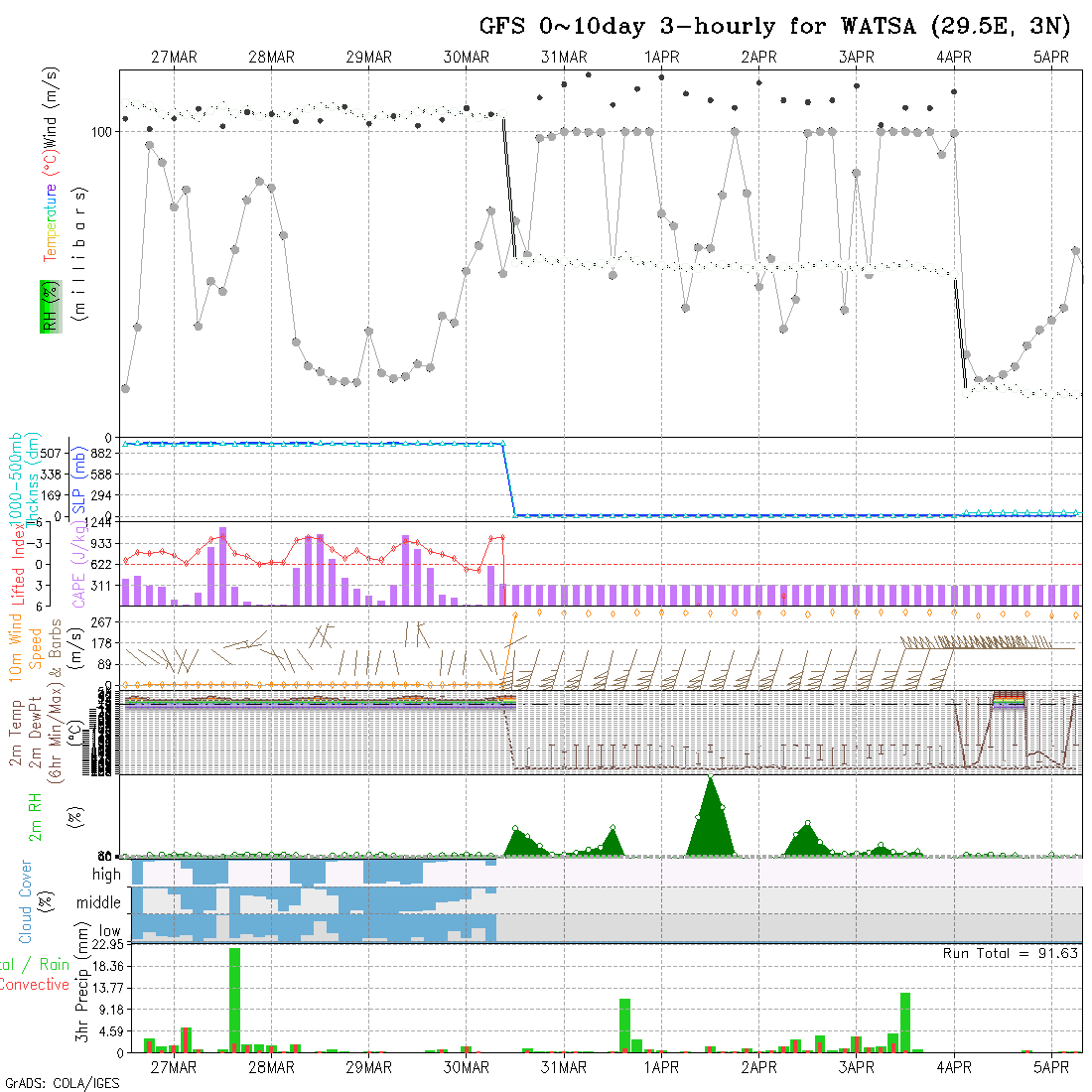Select the 'middle' cloud cover label
1092x1092 pixels.
click(x=99, y=903)
